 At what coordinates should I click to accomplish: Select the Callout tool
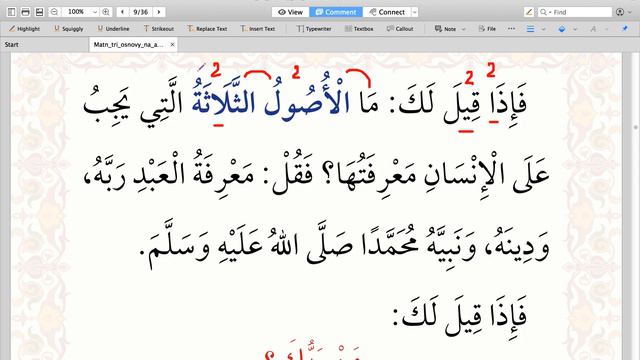point(400,29)
